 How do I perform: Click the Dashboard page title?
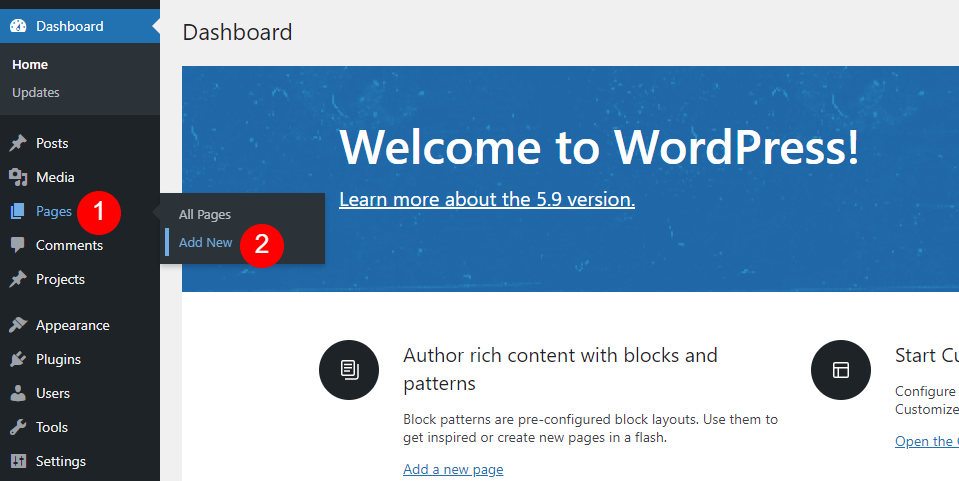237,32
